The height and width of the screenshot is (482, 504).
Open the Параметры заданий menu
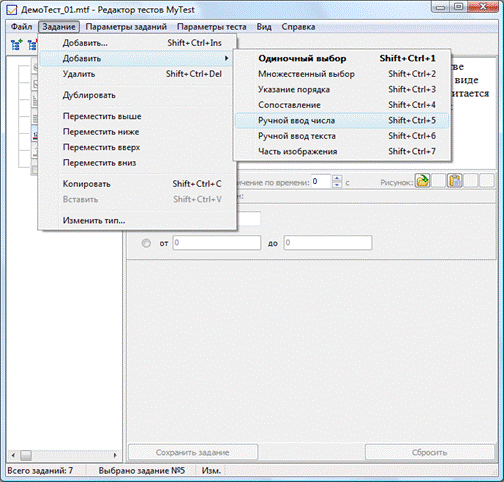[x=126, y=27]
